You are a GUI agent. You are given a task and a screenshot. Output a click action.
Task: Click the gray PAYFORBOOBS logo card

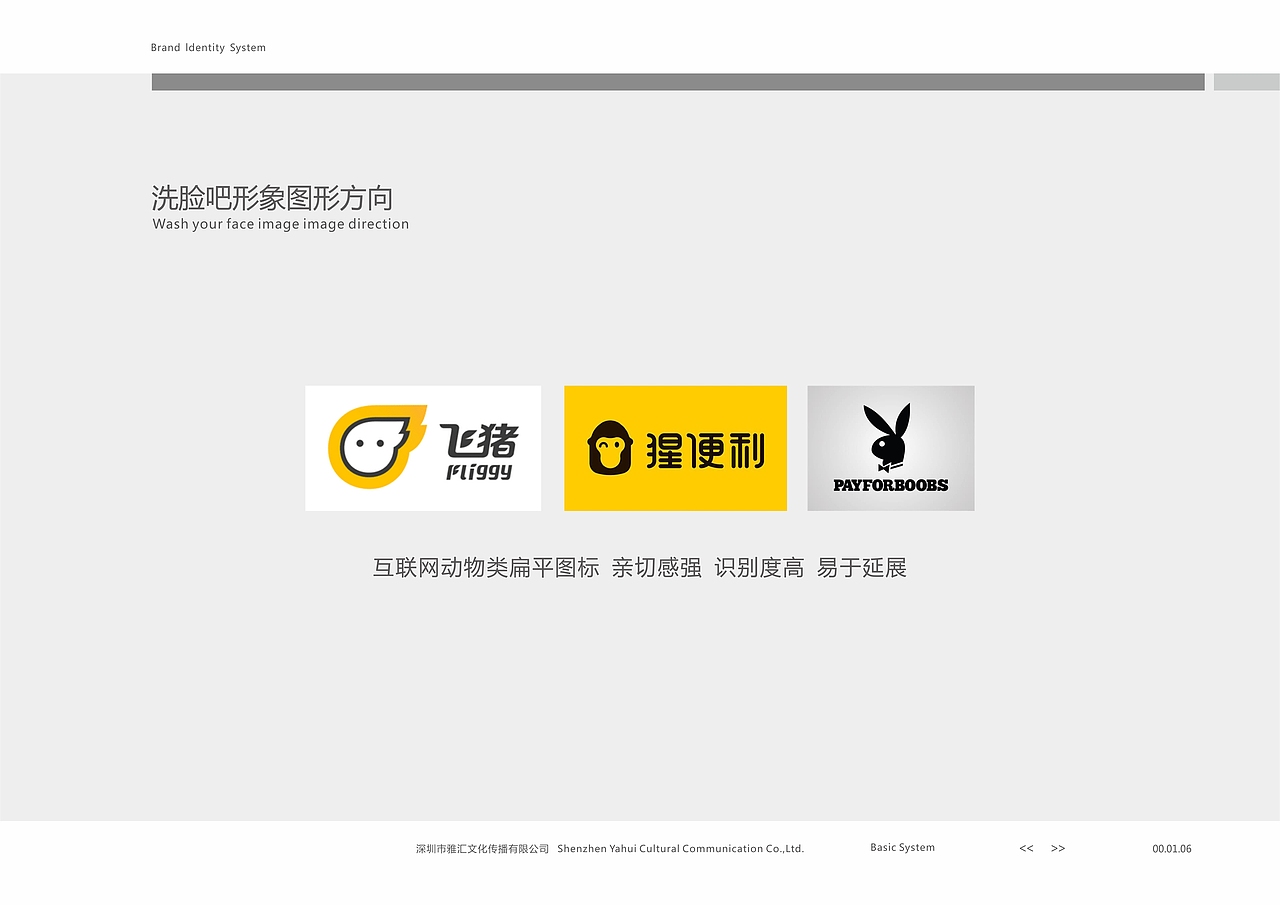click(x=890, y=447)
